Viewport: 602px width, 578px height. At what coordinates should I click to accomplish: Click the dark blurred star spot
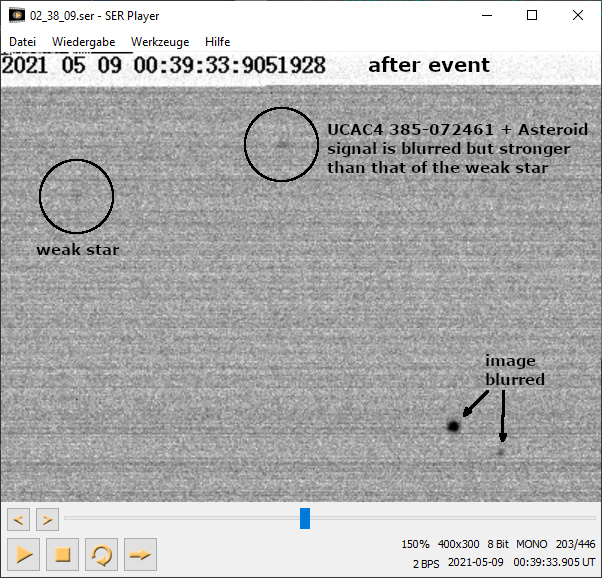pos(453,426)
